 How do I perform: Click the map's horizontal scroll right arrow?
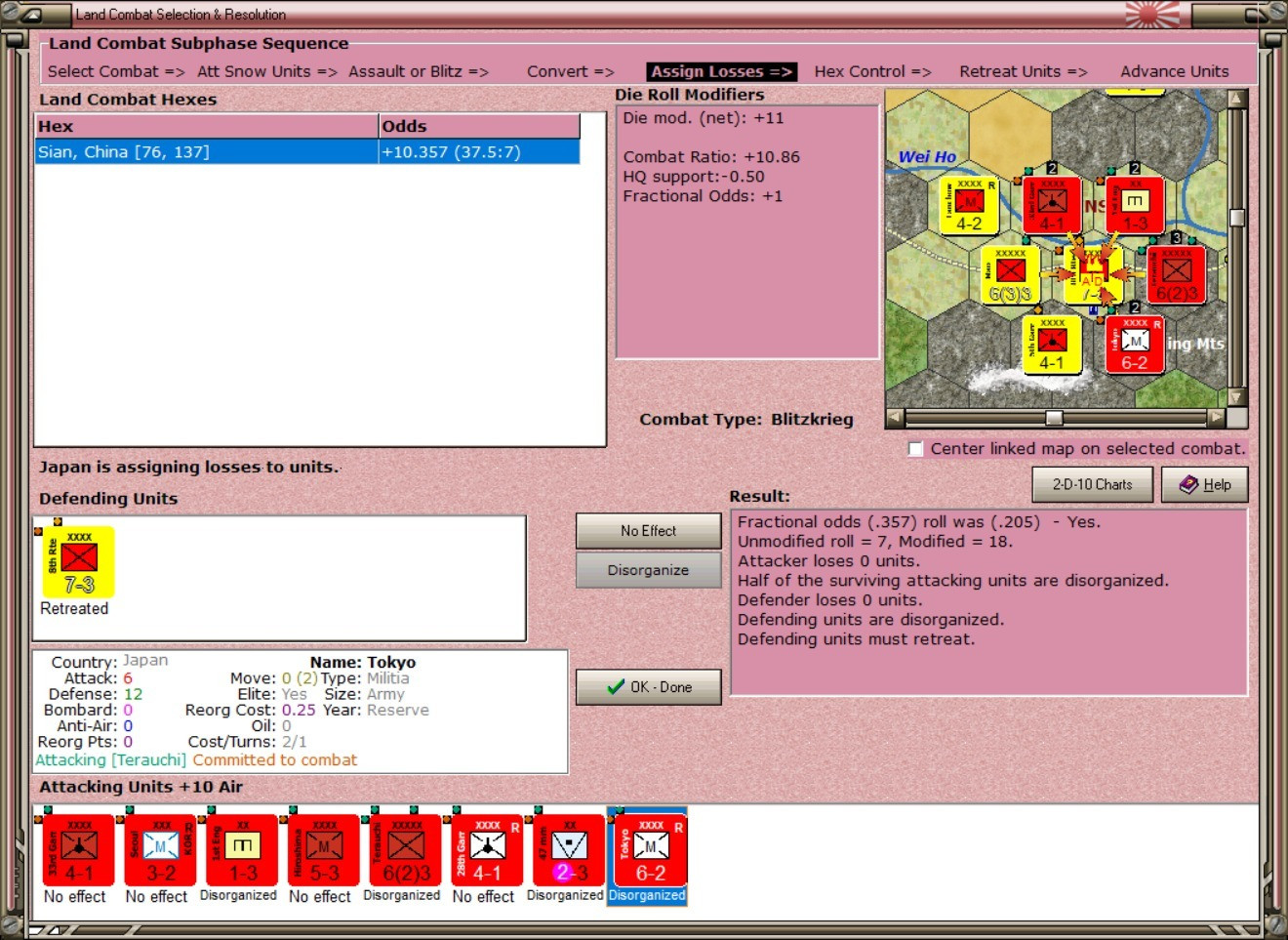[1216, 418]
